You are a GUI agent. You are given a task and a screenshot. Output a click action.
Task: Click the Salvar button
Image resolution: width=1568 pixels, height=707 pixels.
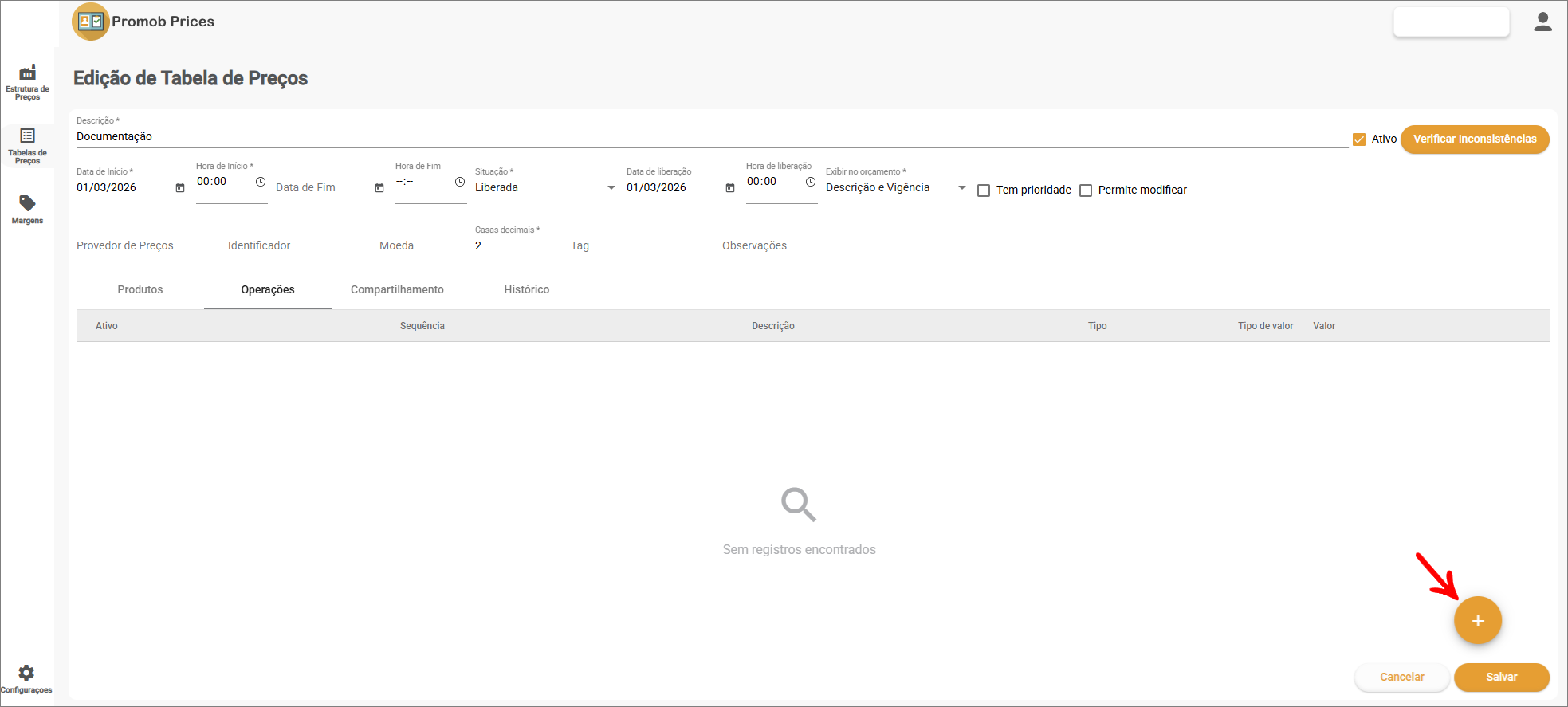pos(1501,677)
